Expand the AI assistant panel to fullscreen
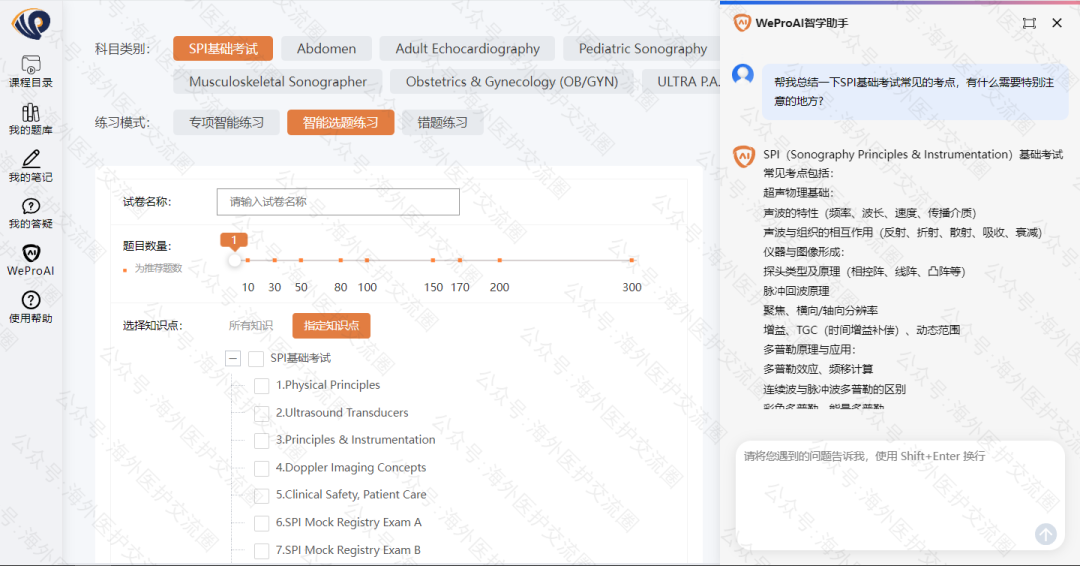The image size is (1080, 566). (1029, 23)
